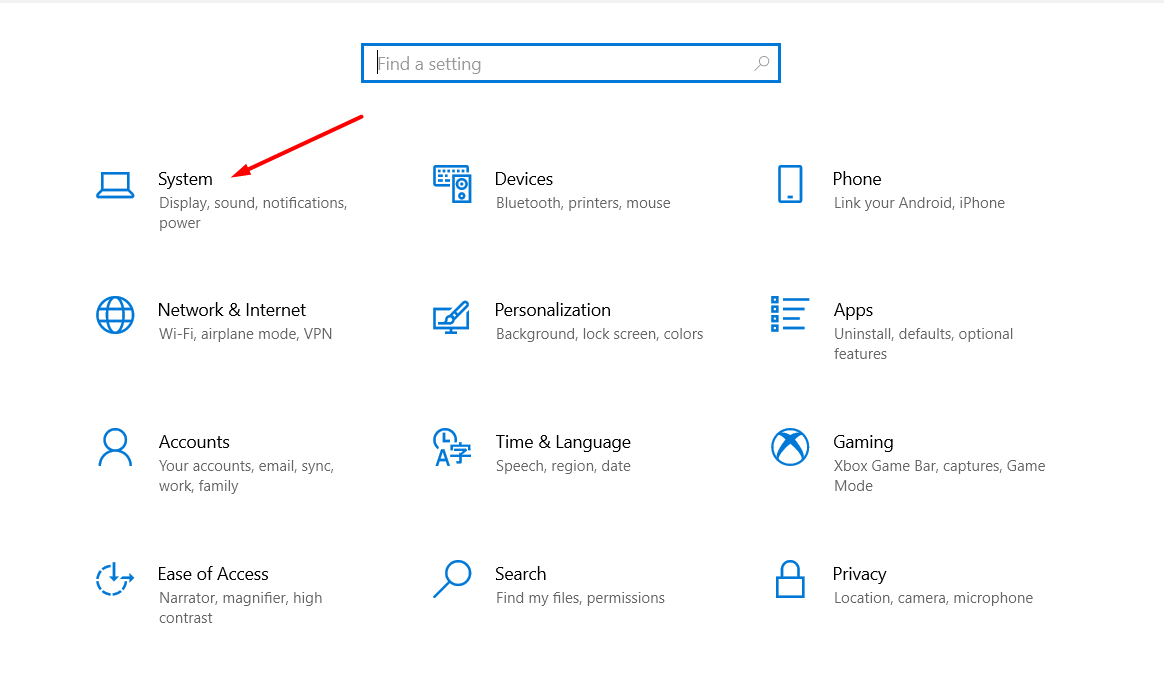Open the Apps list icon
The image size is (1164, 684).
pos(789,313)
